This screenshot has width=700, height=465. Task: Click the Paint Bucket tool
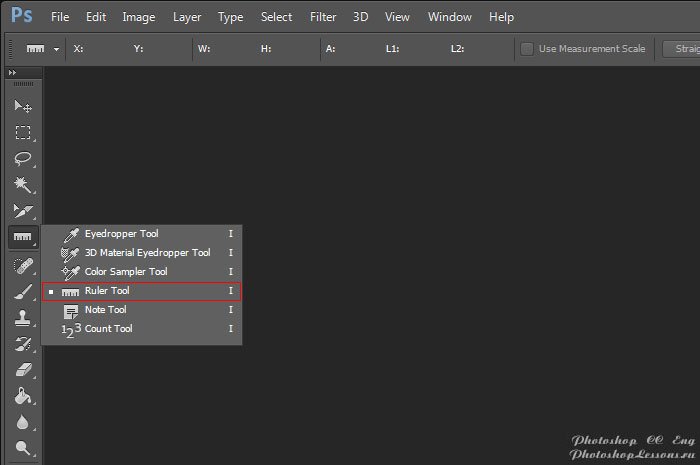pos(22,397)
